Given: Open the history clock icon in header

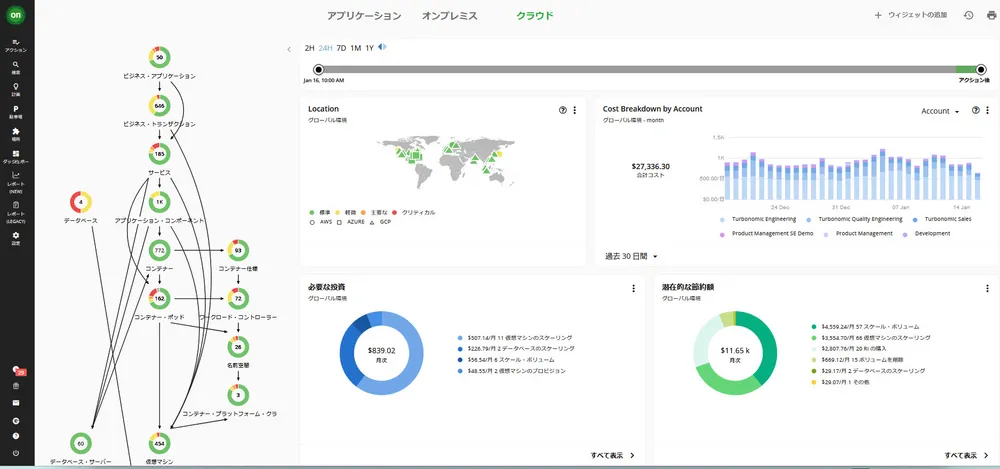Looking at the screenshot, I should 968,15.
